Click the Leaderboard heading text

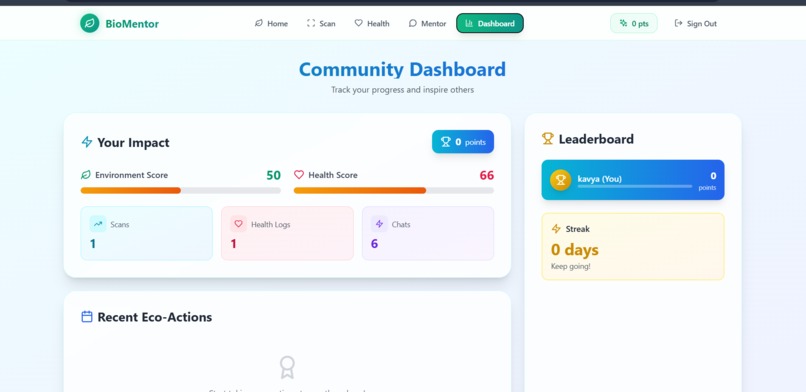tap(596, 139)
